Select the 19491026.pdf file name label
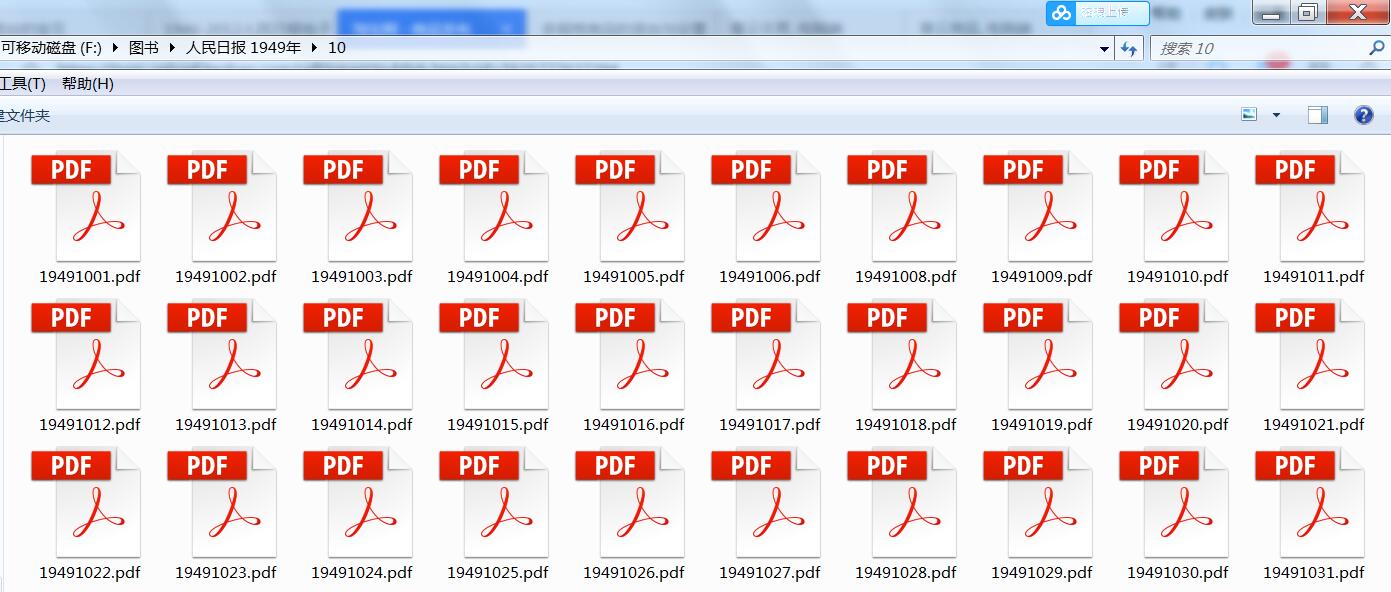The height and width of the screenshot is (592, 1391). (633, 573)
